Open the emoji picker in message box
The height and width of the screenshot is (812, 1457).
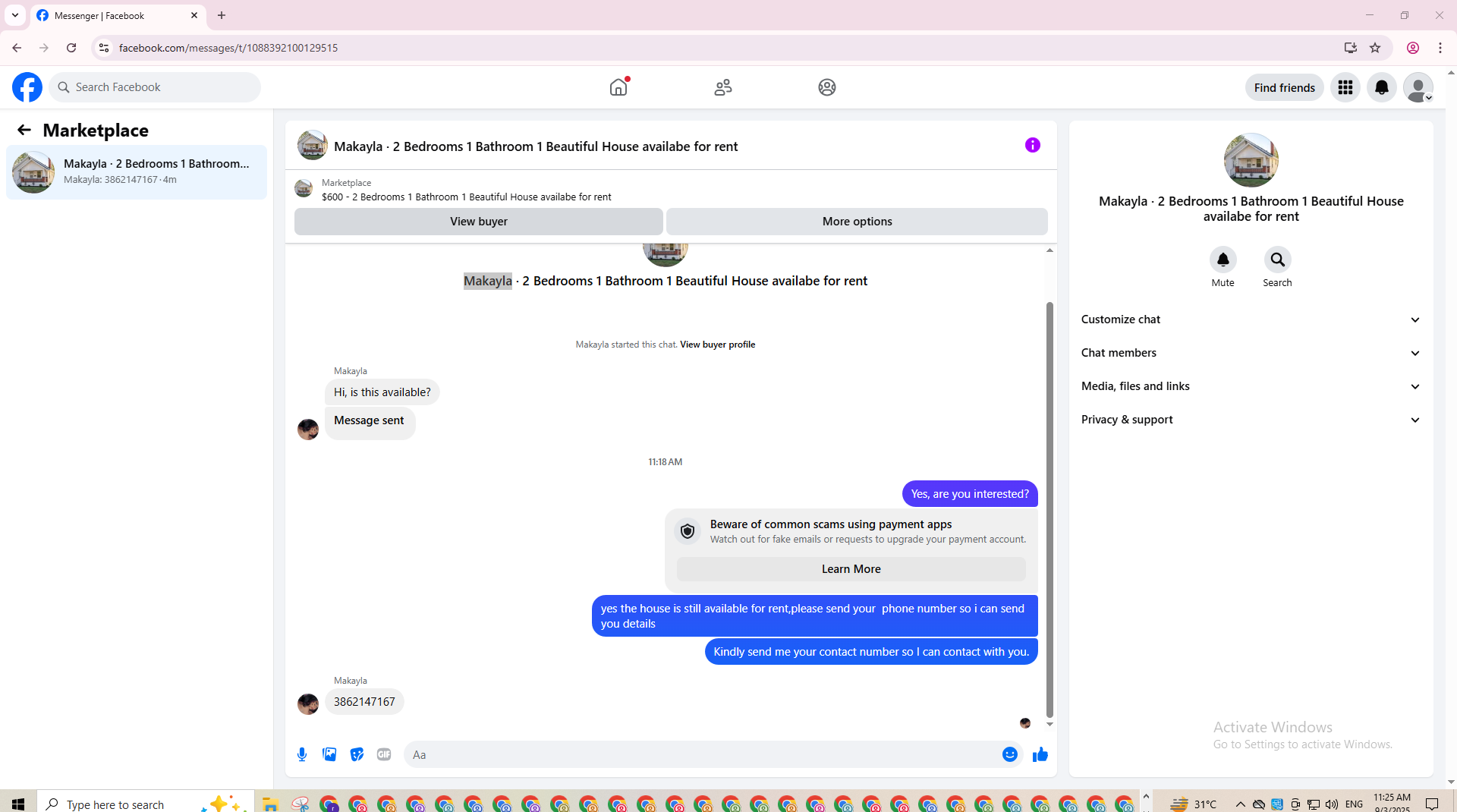coord(1010,754)
